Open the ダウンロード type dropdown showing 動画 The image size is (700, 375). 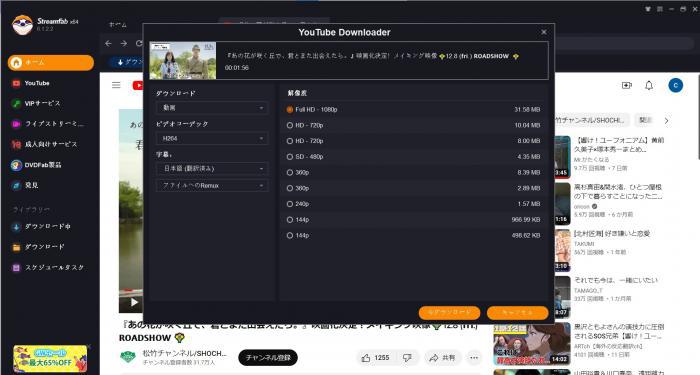212,108
